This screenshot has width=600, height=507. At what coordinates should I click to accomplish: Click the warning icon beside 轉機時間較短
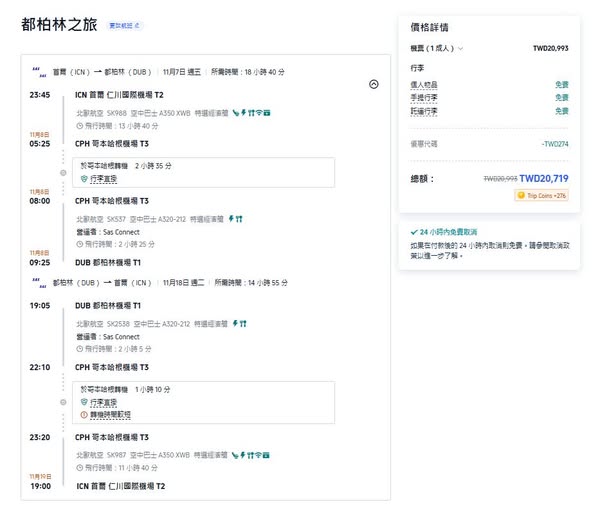point(84,414)
